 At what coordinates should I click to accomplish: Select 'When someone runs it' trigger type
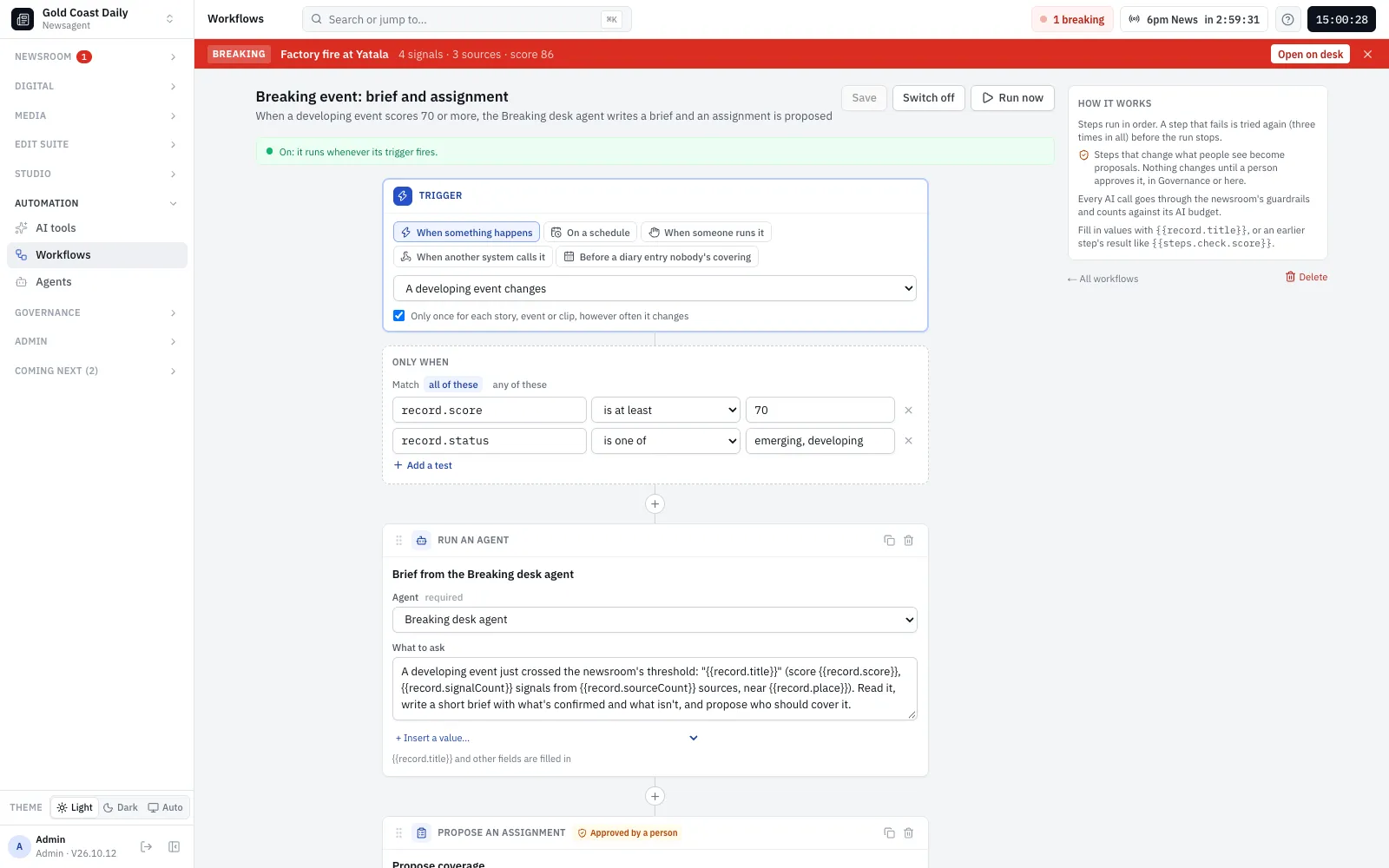pyautogui.click(x=706, y=233)
